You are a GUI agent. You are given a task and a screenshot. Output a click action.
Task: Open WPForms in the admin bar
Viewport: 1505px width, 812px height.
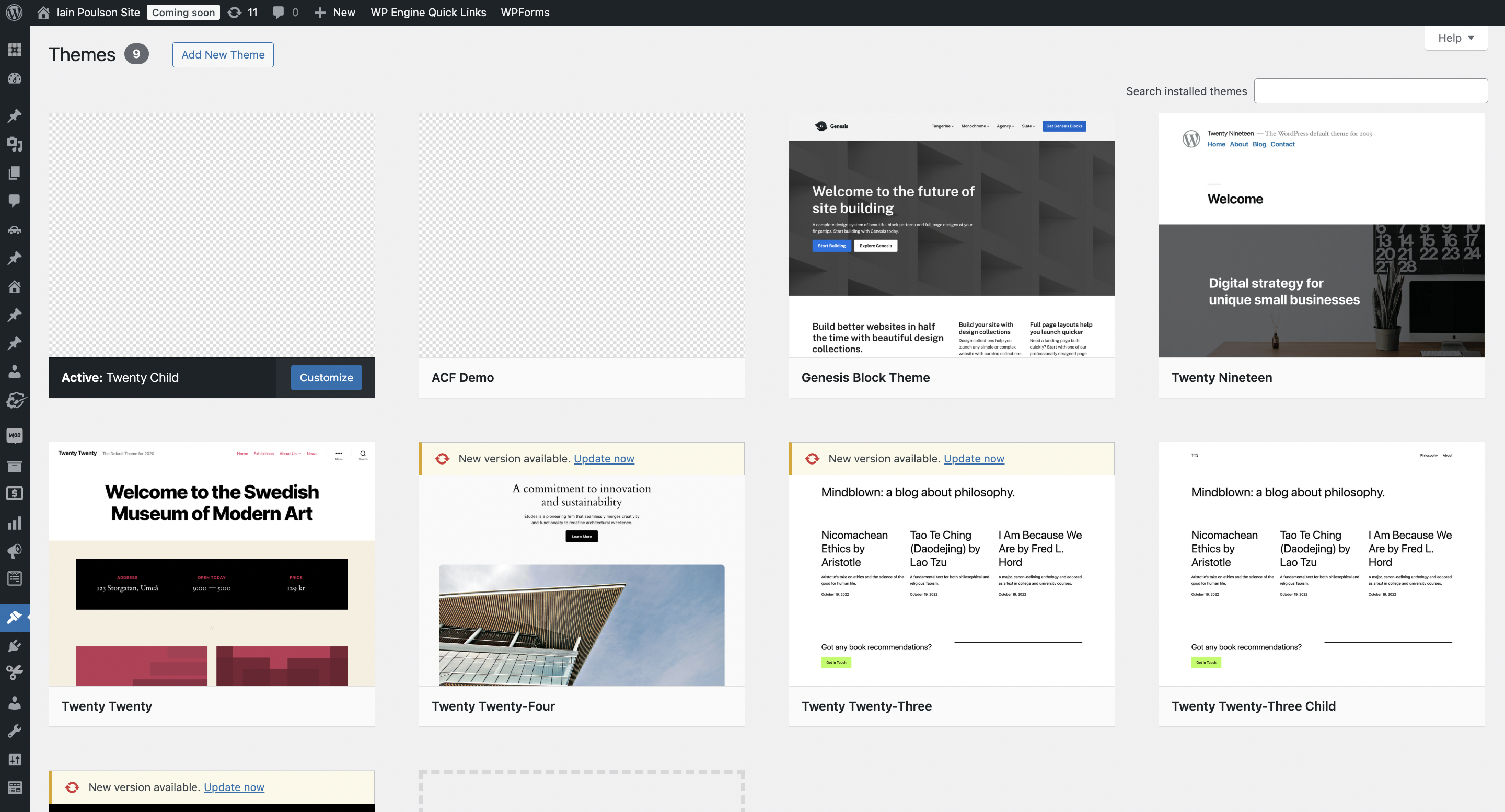pos(525,12)
